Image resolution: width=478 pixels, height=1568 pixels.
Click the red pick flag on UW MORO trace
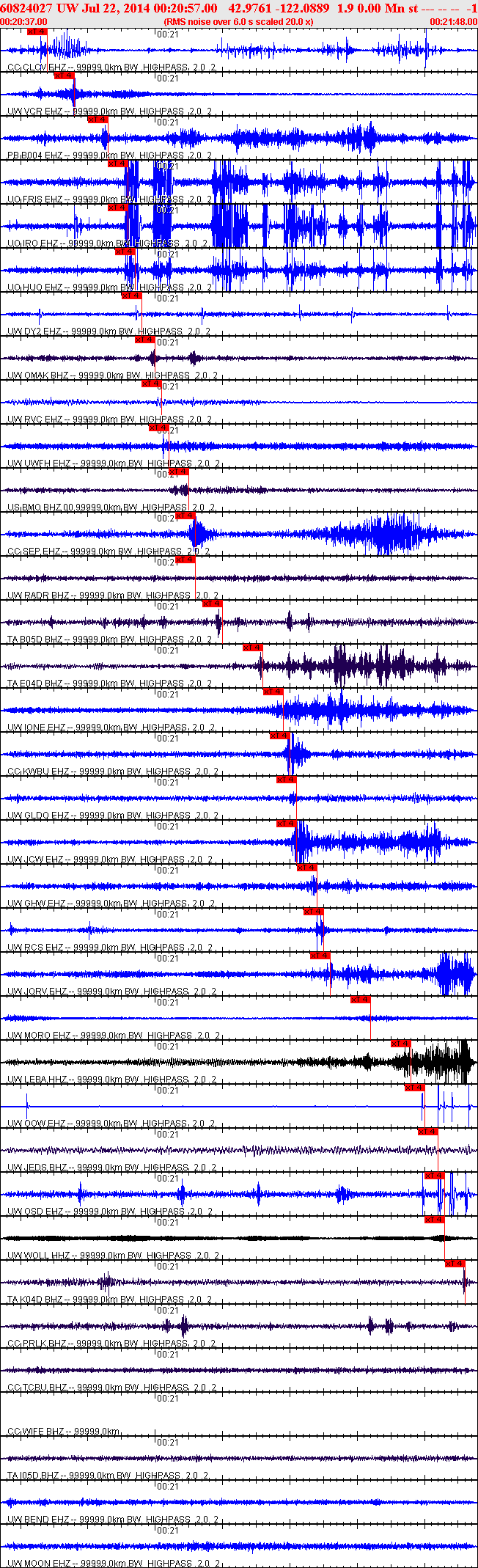click(x=361, y=999)
